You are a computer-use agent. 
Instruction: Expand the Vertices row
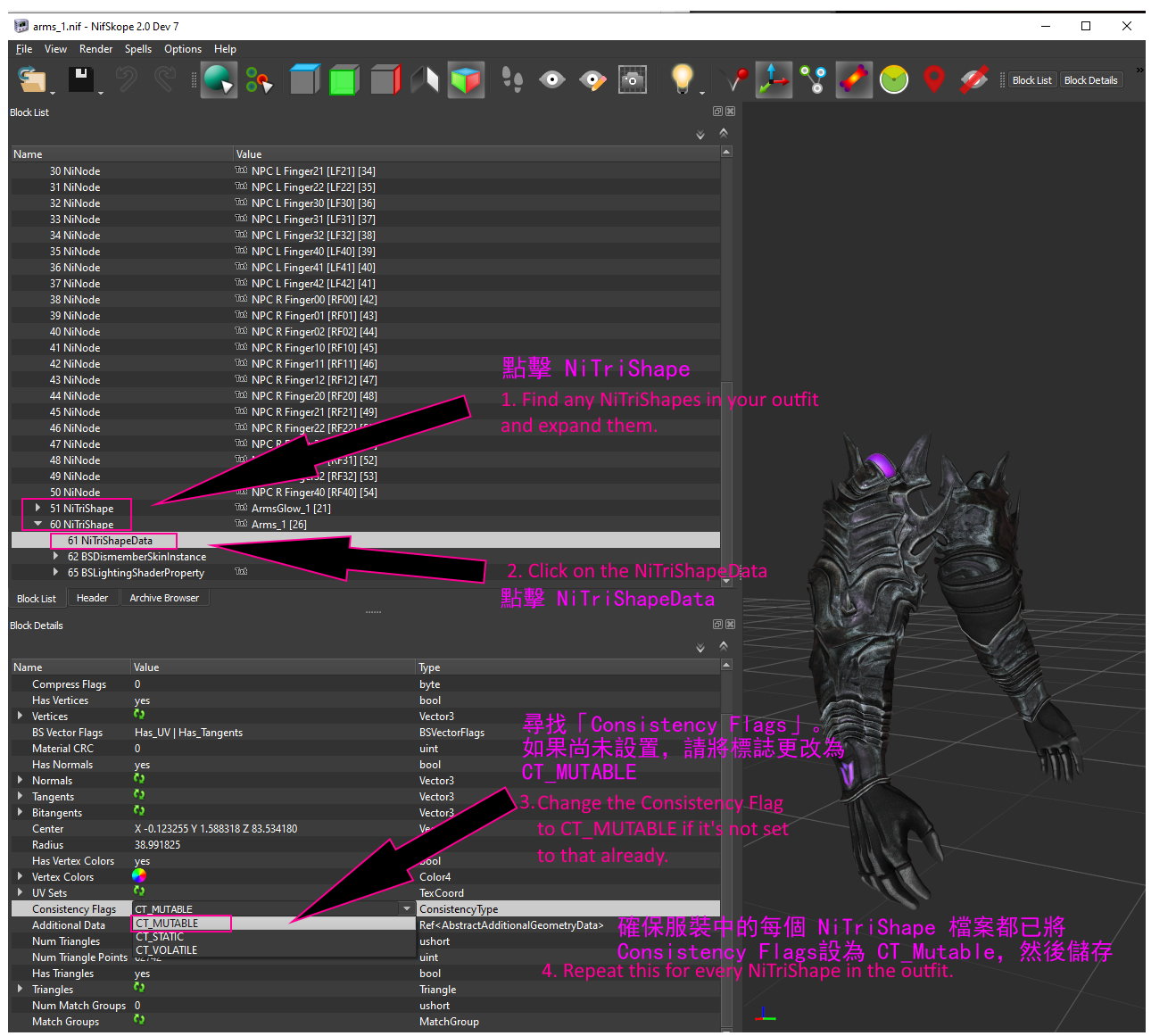coord(20,716)
